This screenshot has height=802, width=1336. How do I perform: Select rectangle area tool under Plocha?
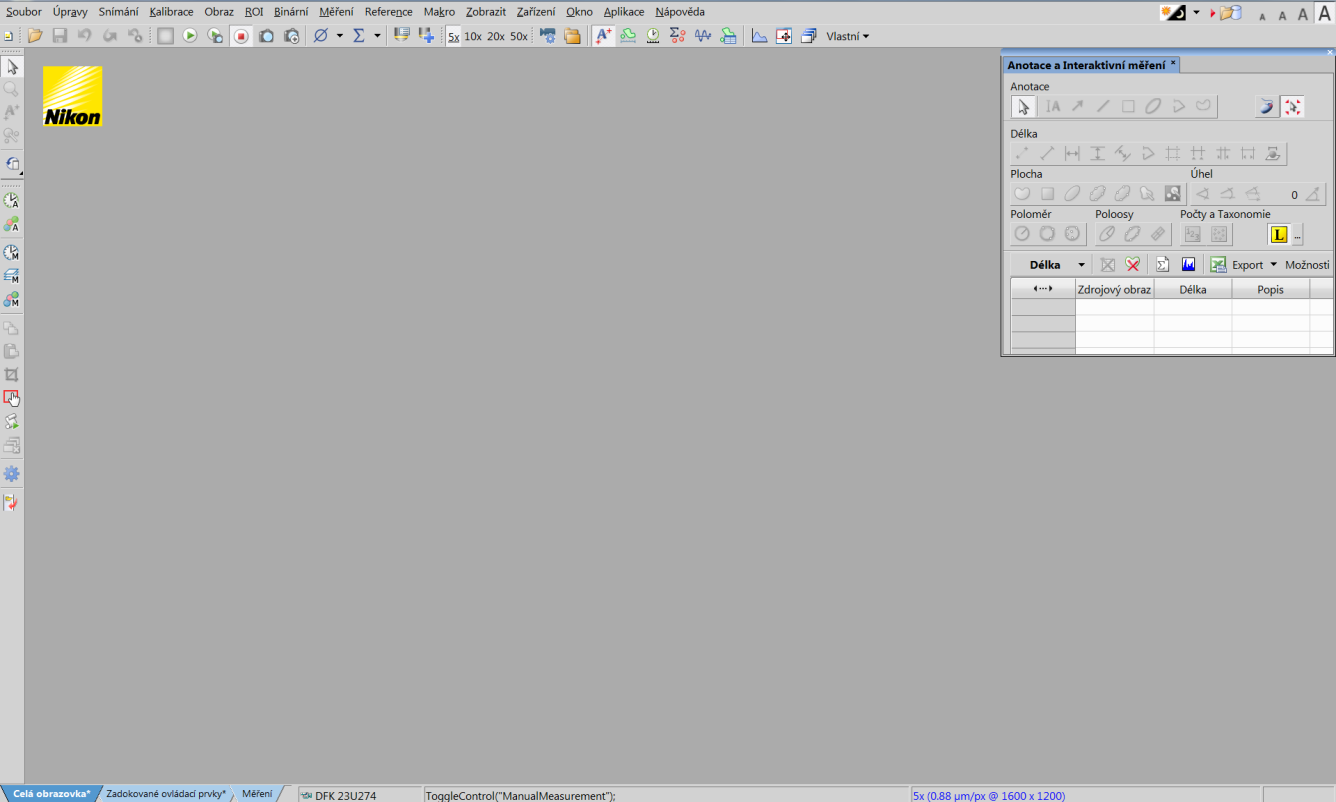[1047, 194]
